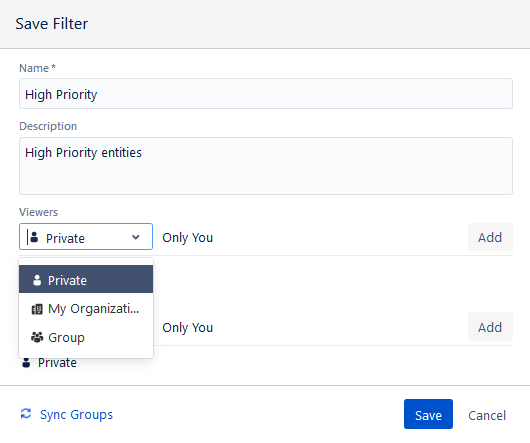
Task: Click the Description text area
Action: click(266, 166)
